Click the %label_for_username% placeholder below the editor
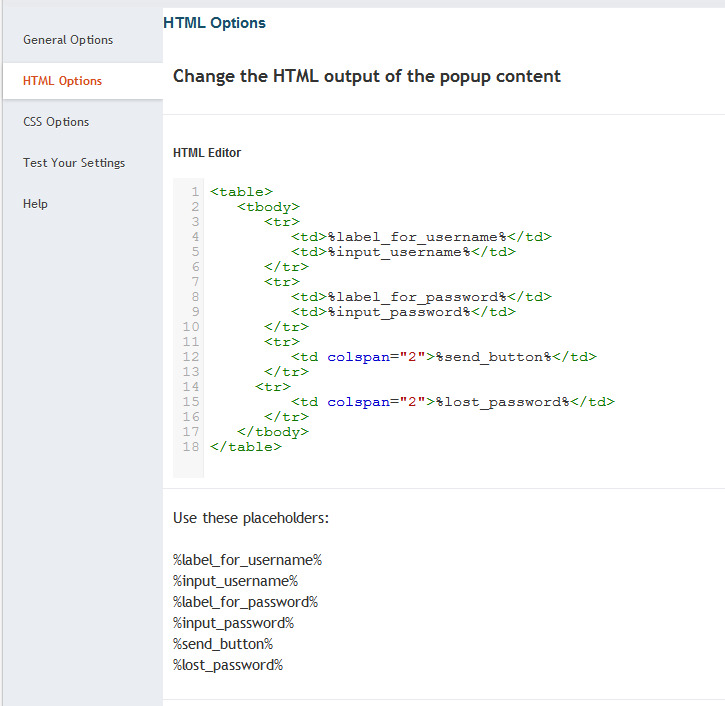 click(x=247, y=560)
